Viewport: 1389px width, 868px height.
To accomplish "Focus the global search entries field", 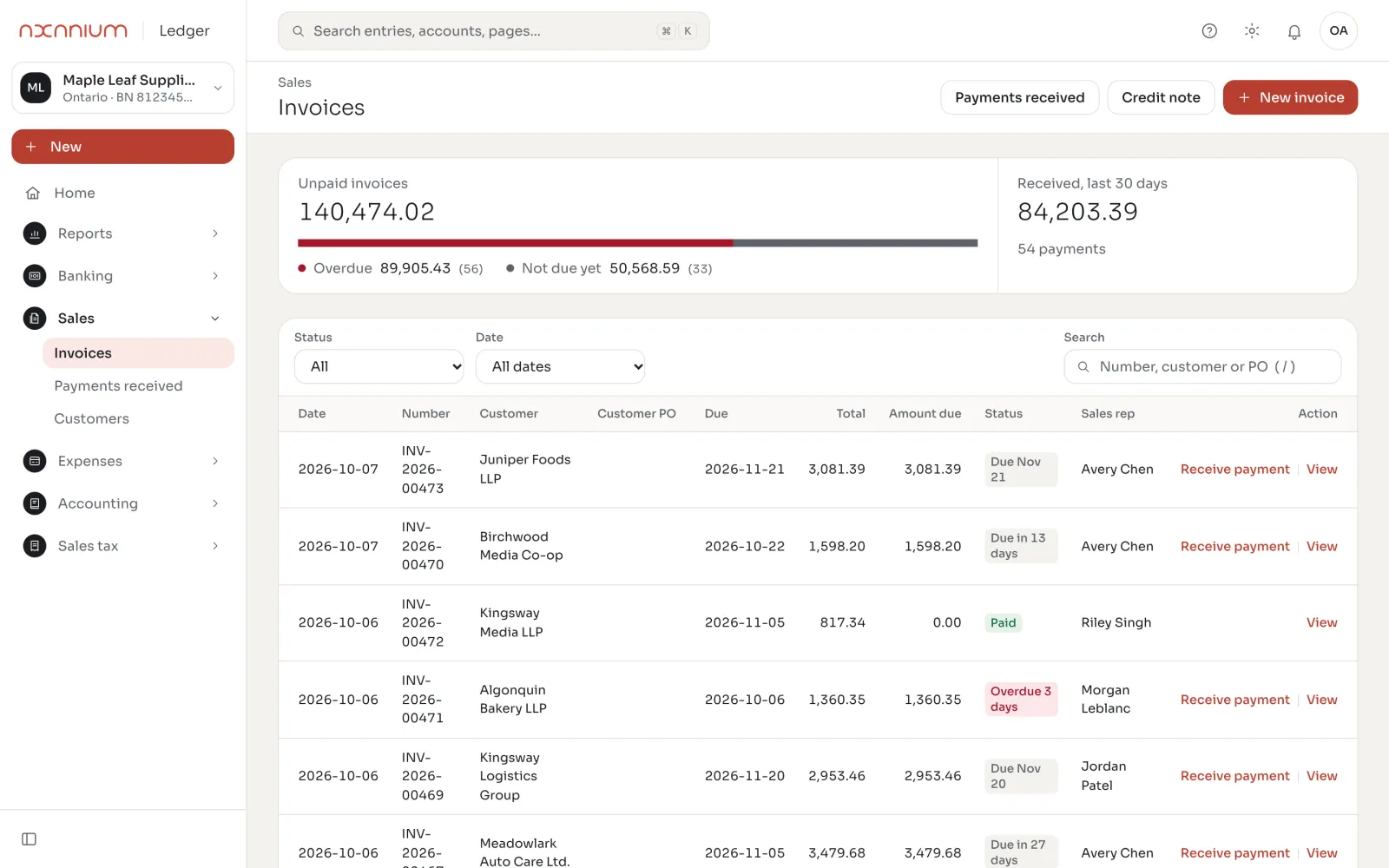I will point(493,31).
